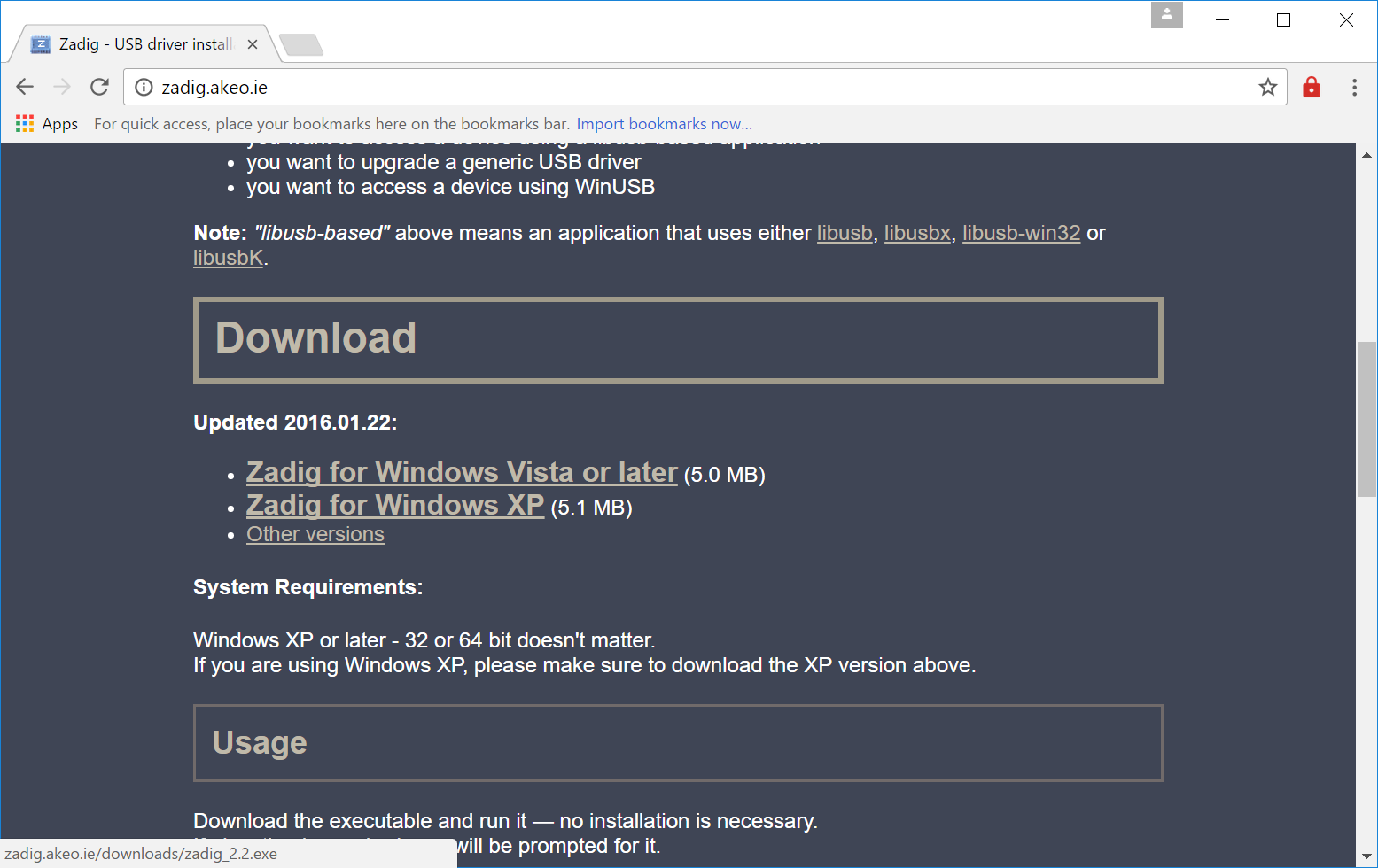Image resolution: width=1378 pixels, height=868 pixels.
Task: Click 'you want to upgrade a generic USB driver'
Action: pos(444,162)
